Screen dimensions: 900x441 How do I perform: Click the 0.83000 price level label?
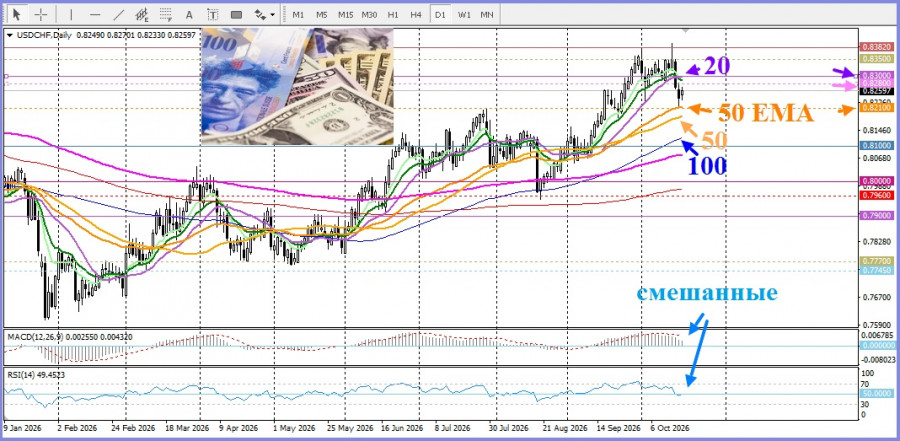pyautogui.click(x=875, y=75)
